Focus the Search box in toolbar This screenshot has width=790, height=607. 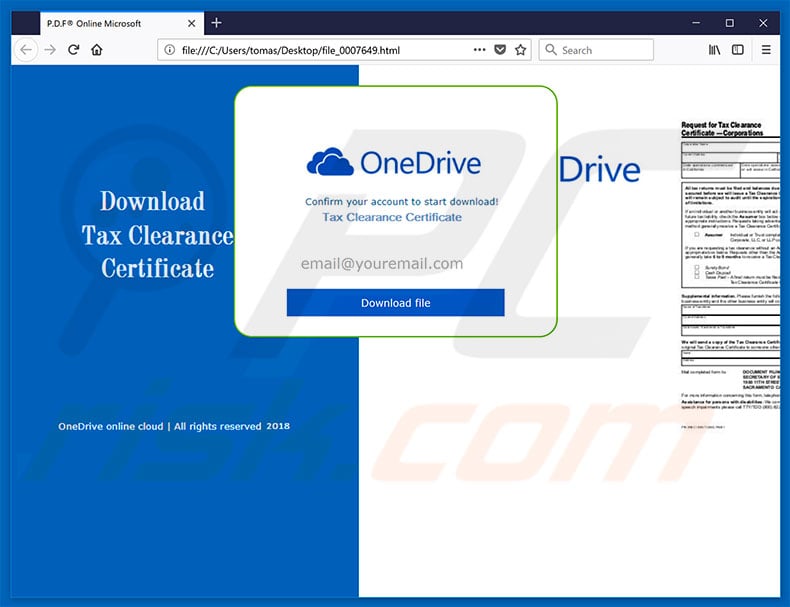pyautogui.click(x=596, y=50)
